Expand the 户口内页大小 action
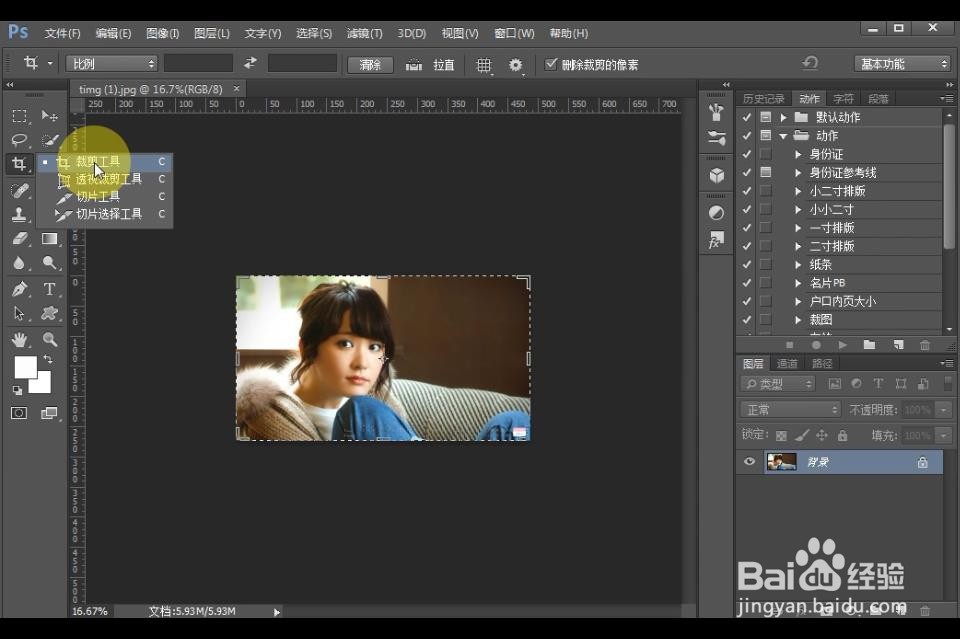 click(798, 301)
